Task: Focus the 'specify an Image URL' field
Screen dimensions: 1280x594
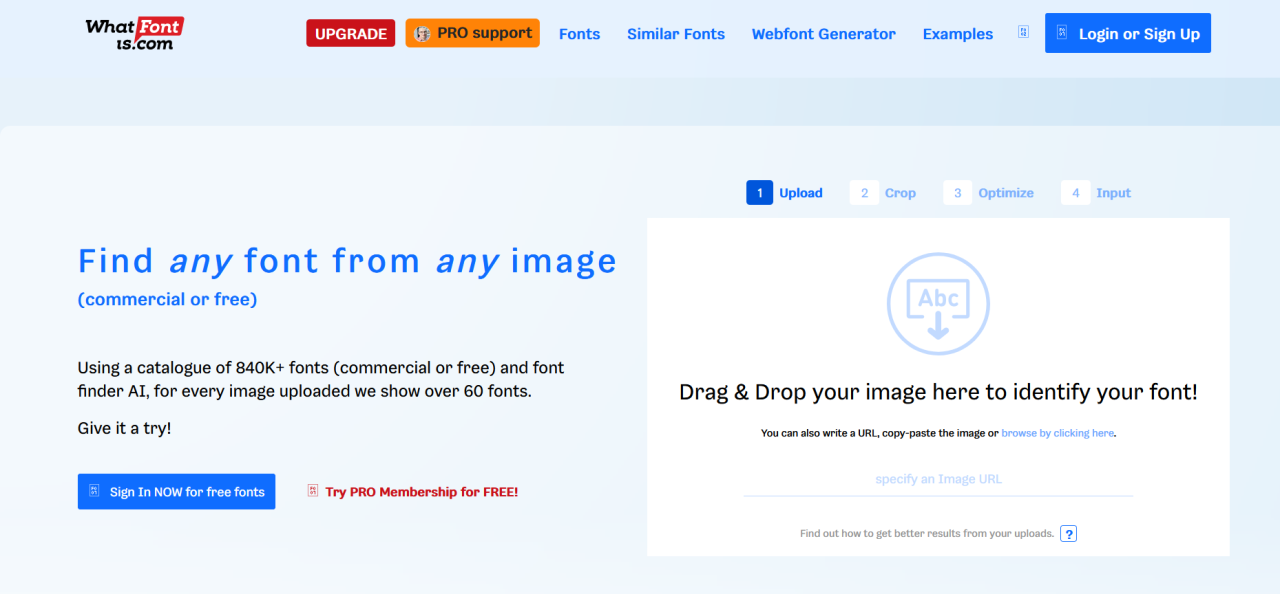Action: (x=938, y=479)
